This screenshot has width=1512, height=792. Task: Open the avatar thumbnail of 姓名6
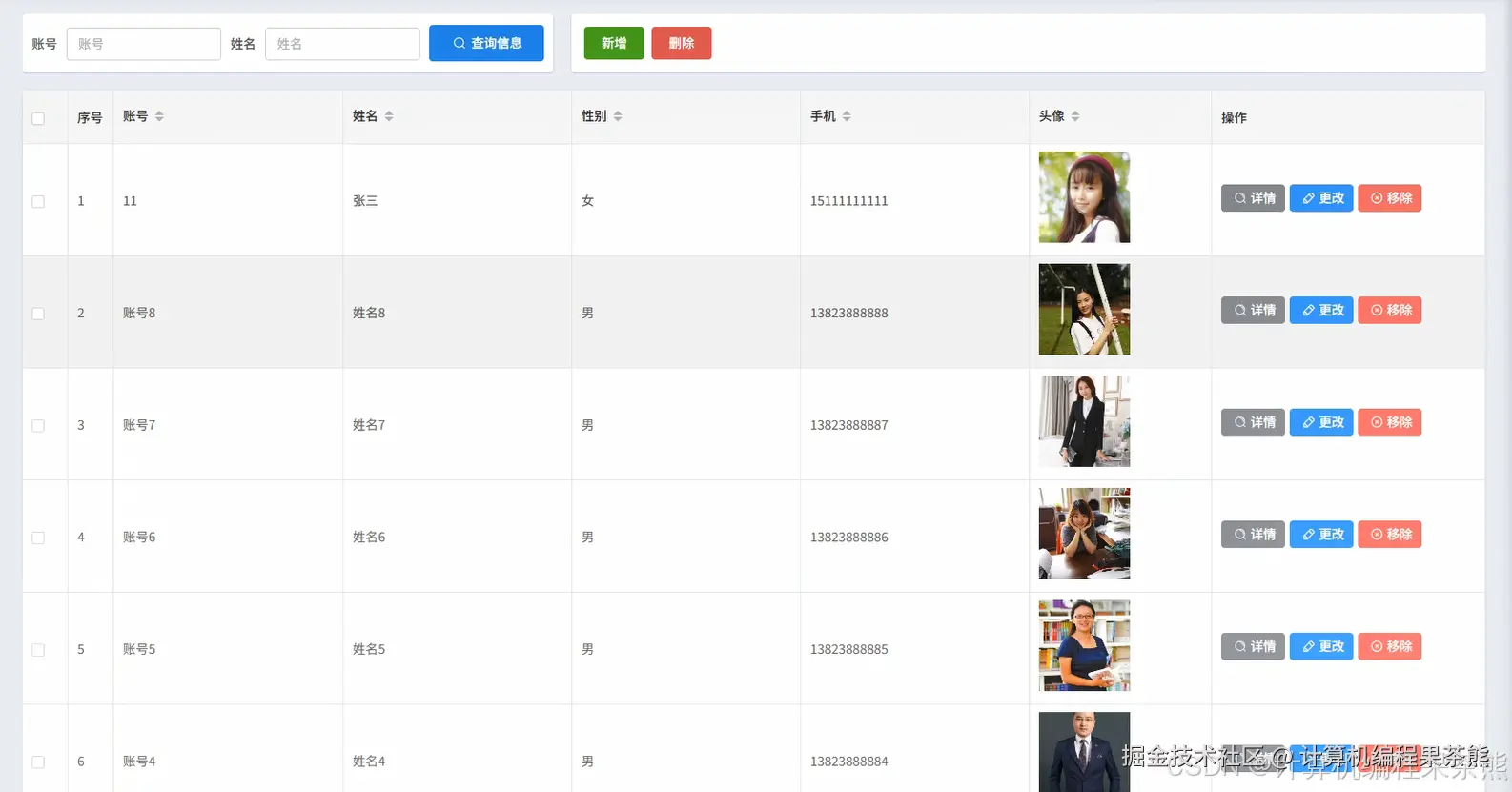click(1084, 534)
